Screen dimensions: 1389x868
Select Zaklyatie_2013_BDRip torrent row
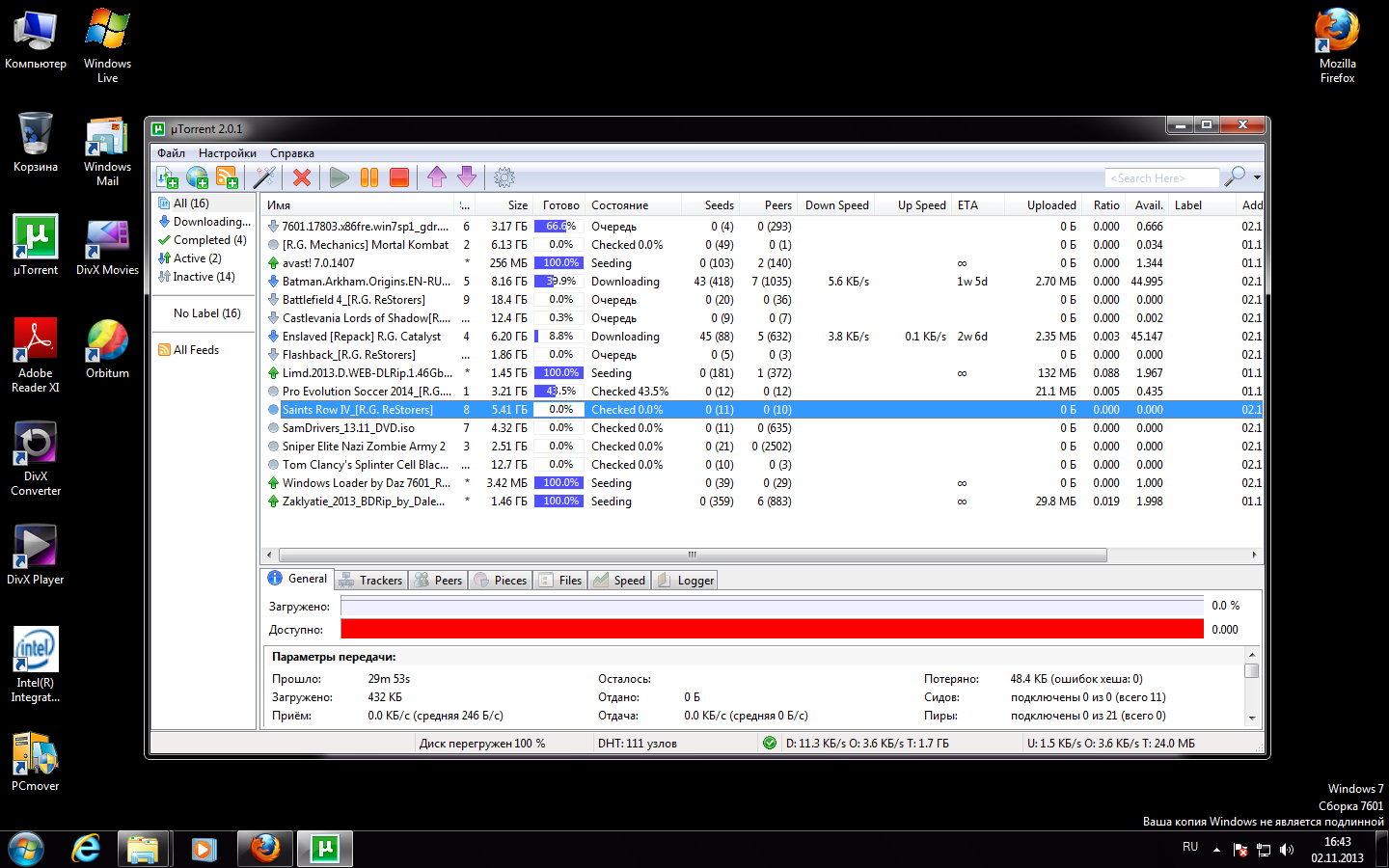pos(762,502)
